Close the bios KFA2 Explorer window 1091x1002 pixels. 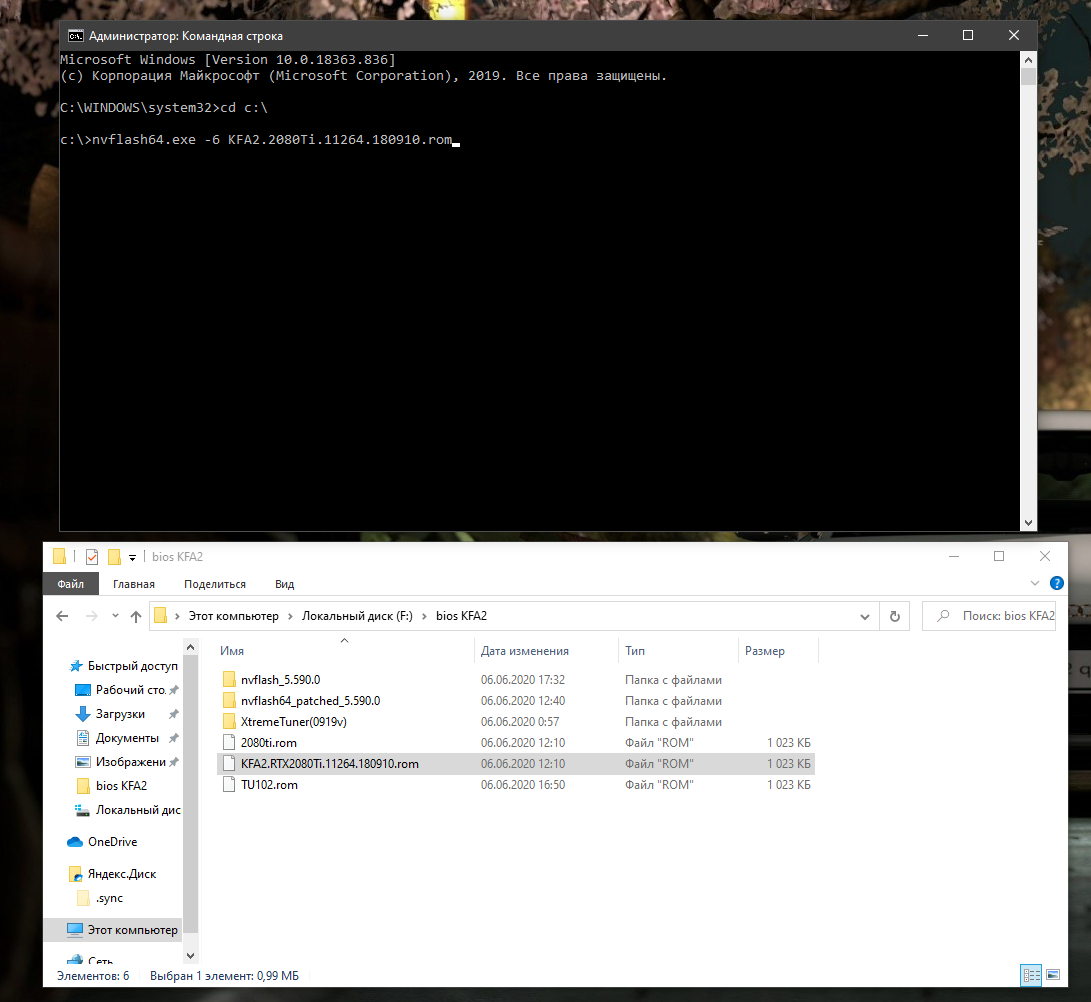(x=1044, y=557)
